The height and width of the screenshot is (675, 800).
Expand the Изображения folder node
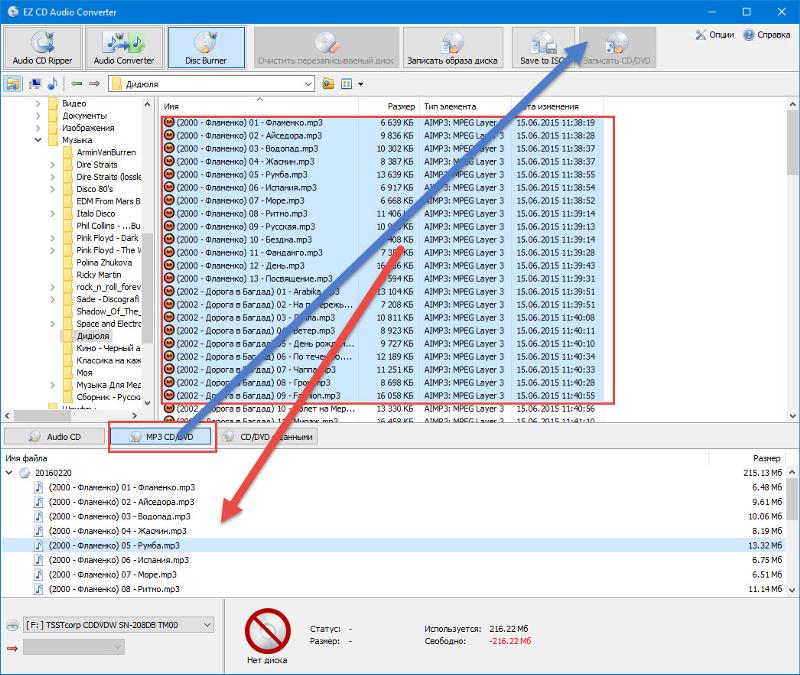(x=38, y=128)
